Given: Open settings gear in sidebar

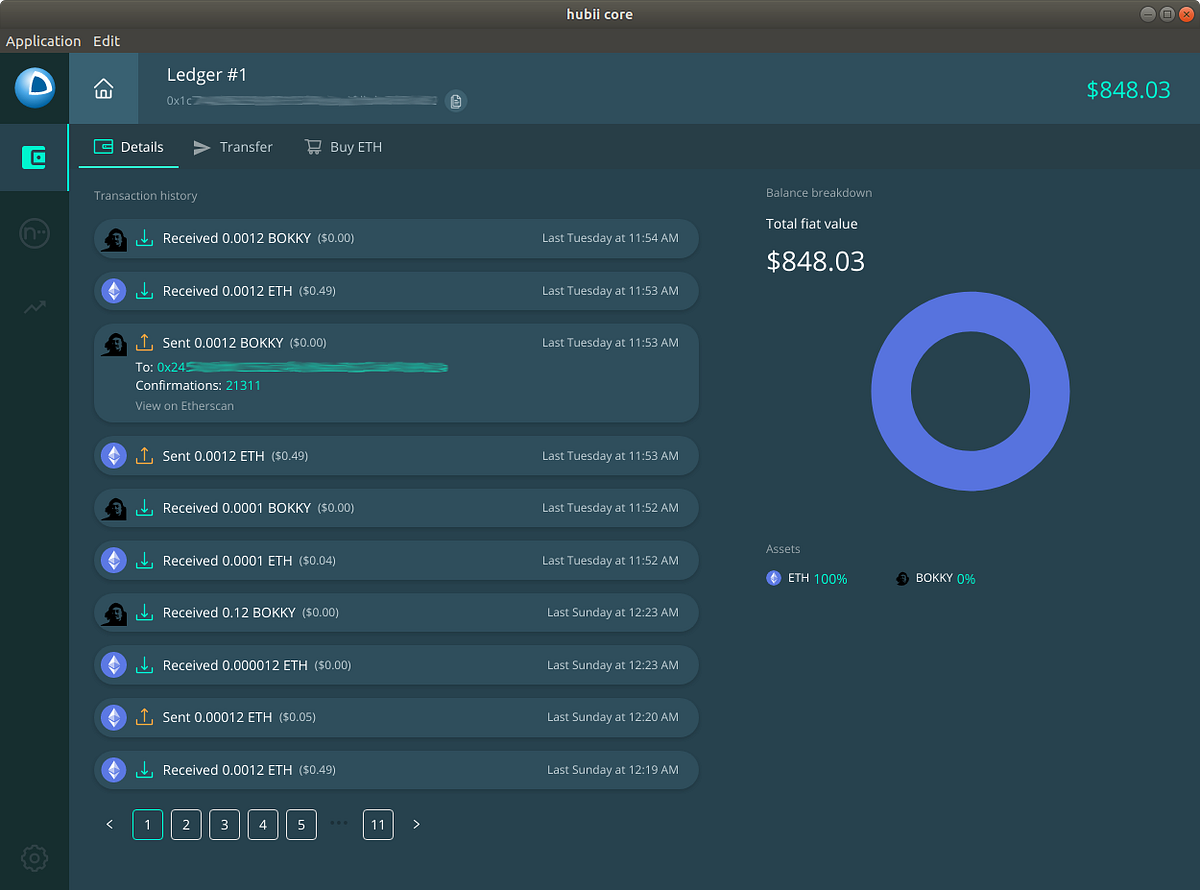Looking at the screenshot, I should 34,858.
